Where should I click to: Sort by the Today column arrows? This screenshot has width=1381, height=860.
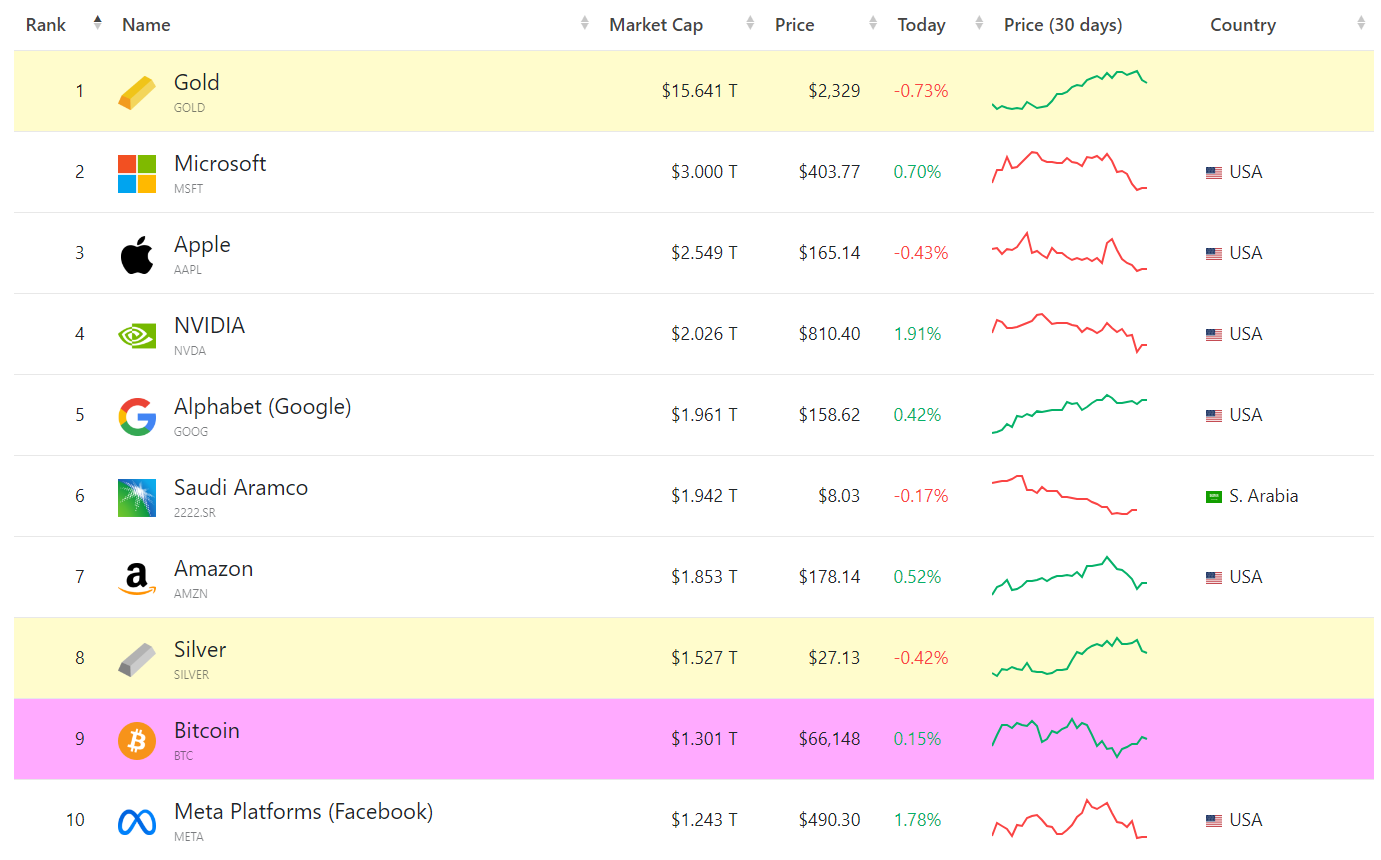point(979,23)
